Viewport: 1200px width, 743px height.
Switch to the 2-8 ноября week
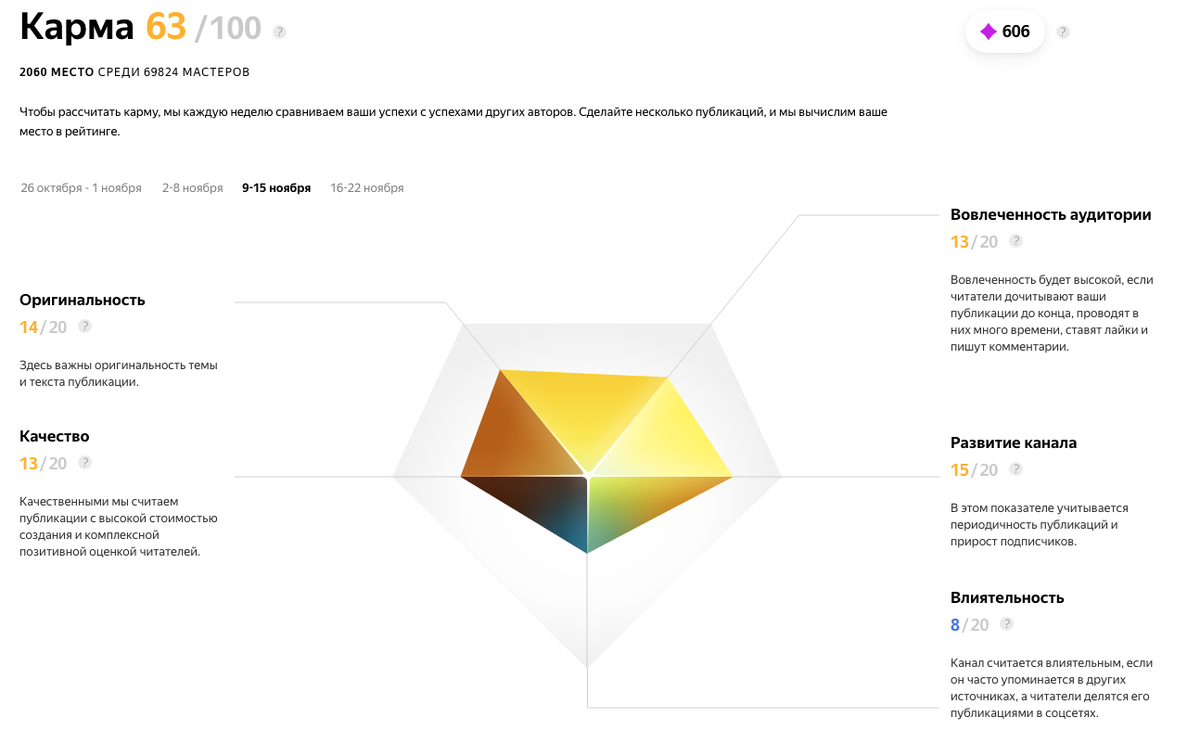click(x=192, y=188)
